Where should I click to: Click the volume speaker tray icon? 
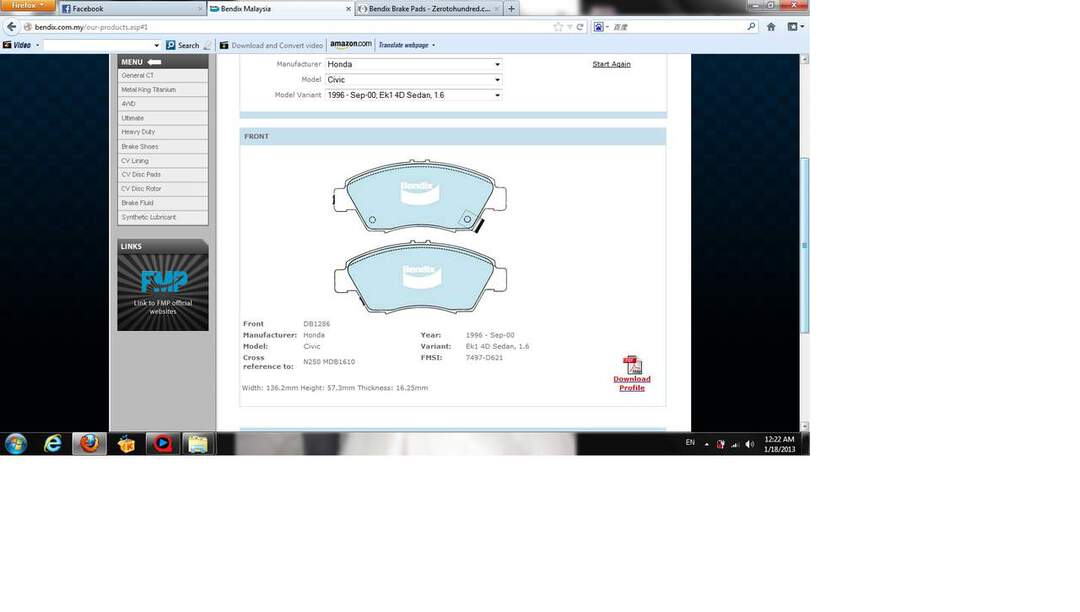click(750, 444)
